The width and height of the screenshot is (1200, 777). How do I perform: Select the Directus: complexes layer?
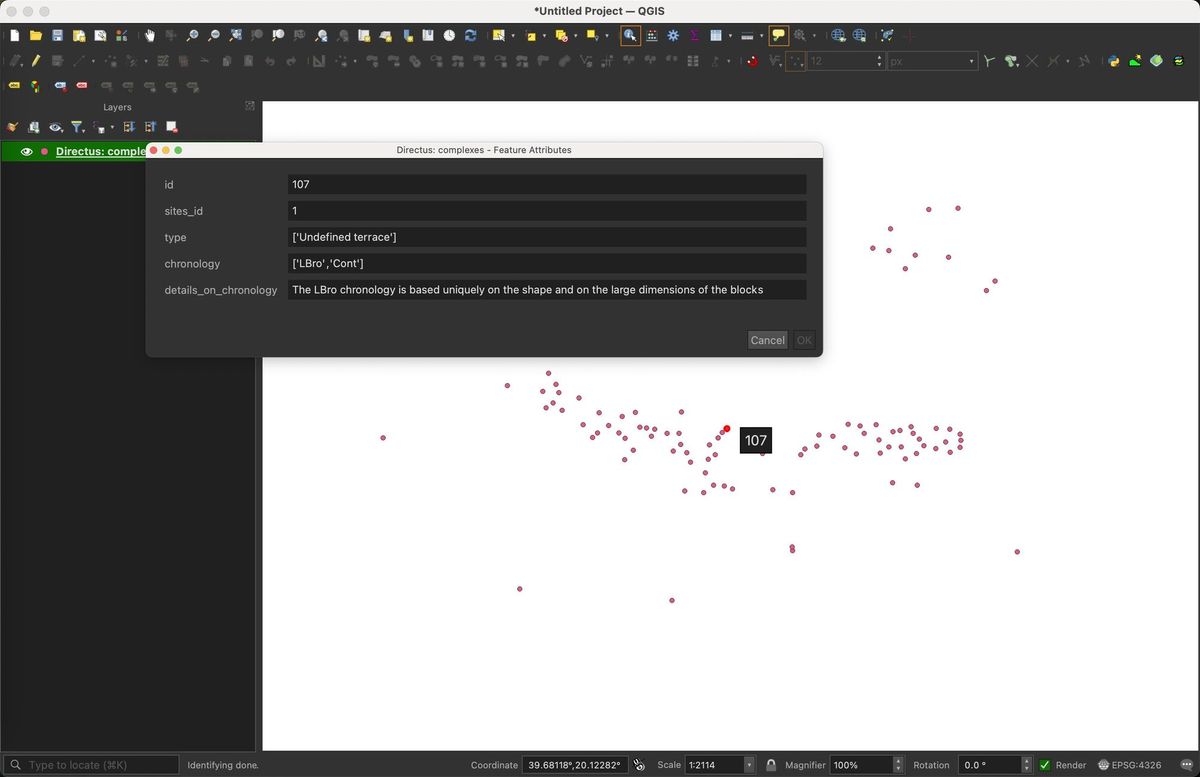(100, 152)
